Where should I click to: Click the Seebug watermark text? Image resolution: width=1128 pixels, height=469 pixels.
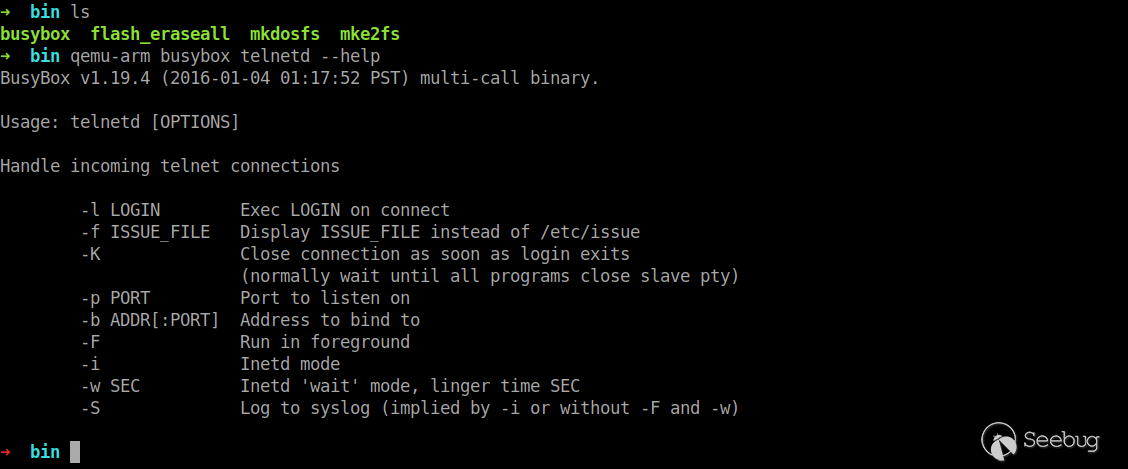click(1061, 441)
